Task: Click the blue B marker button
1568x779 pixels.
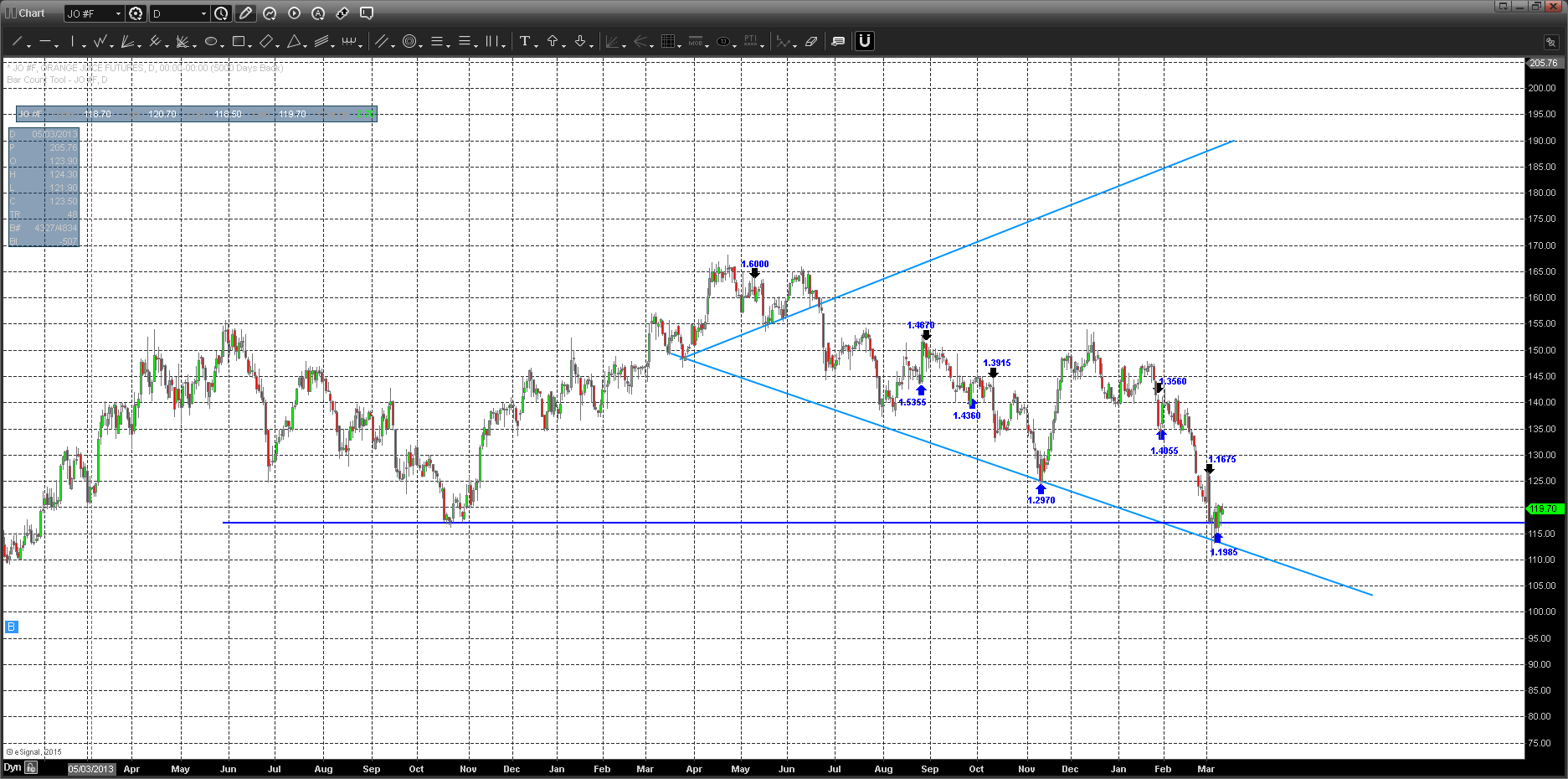Action: 11,627
